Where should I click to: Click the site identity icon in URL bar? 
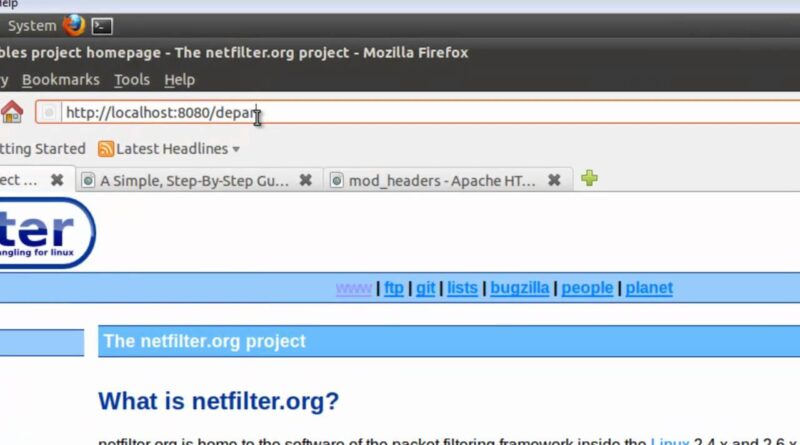click(49, 112)
